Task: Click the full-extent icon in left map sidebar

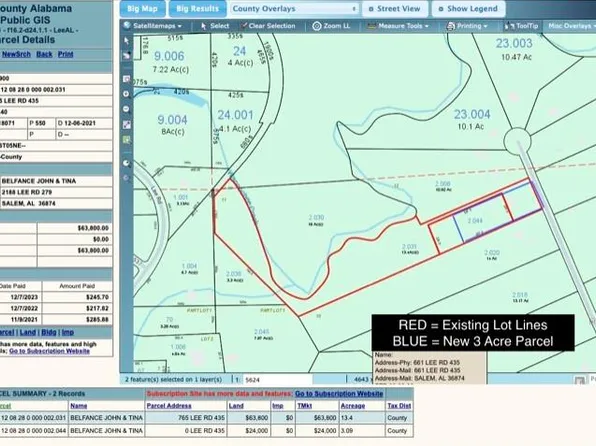Action: point(127,124)
